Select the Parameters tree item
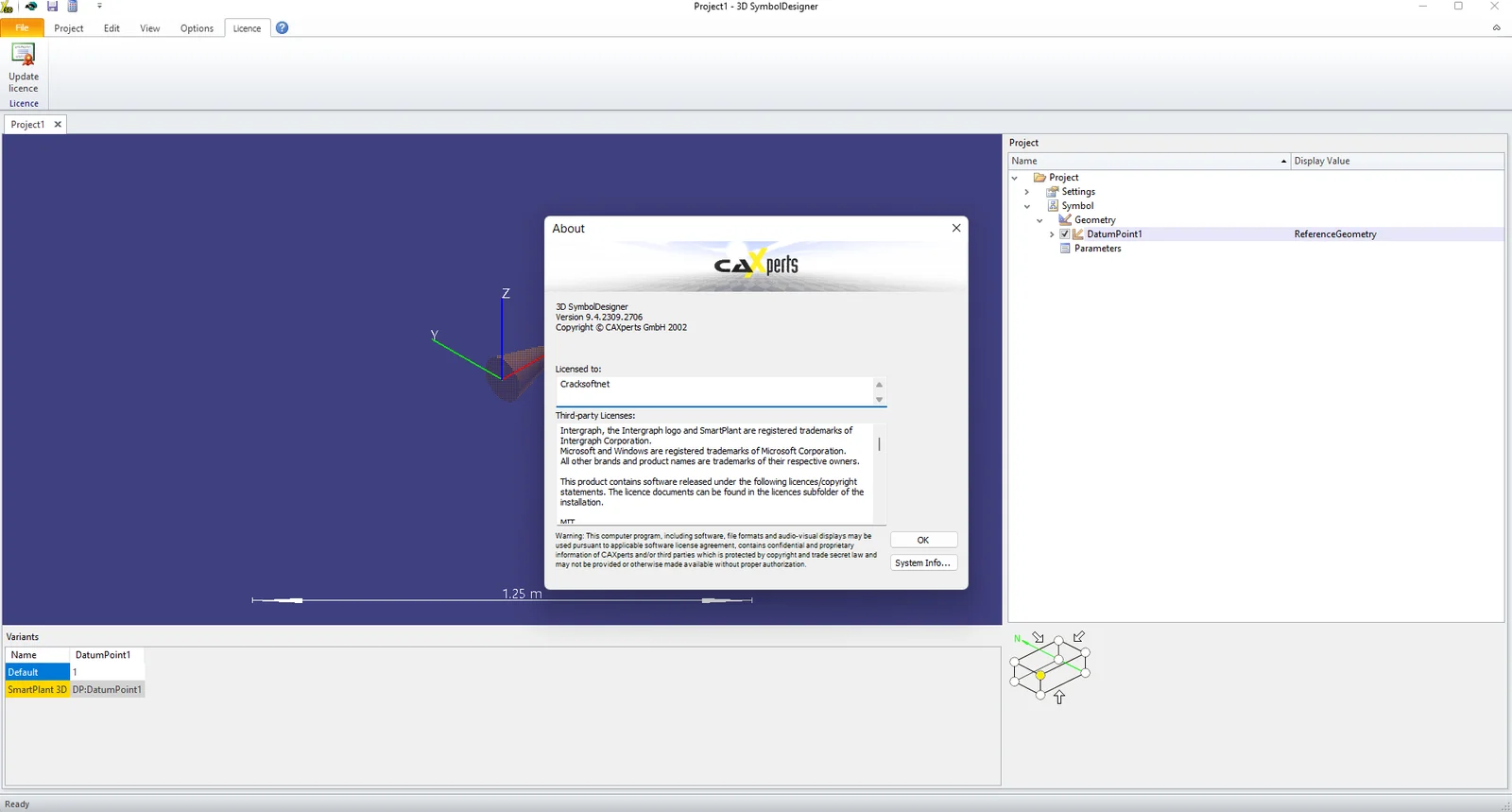 click(1097, 249)
